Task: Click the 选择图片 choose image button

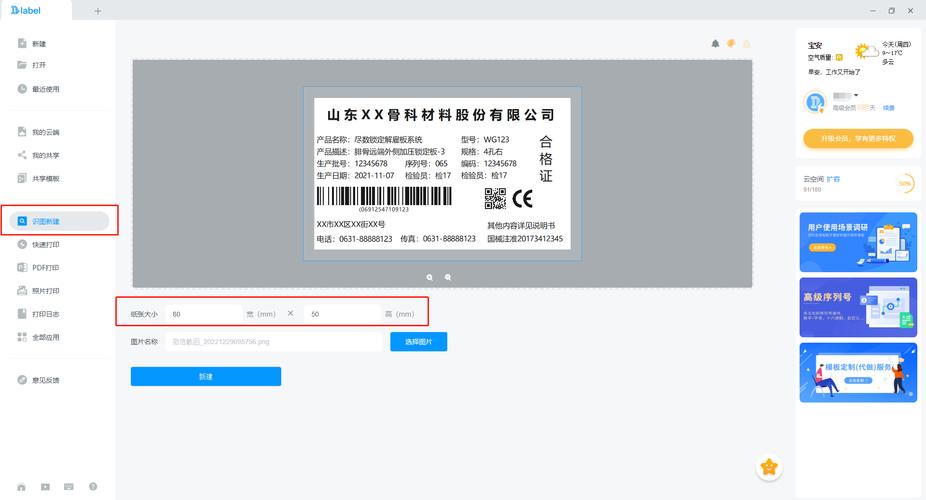Action: point(419,341)
